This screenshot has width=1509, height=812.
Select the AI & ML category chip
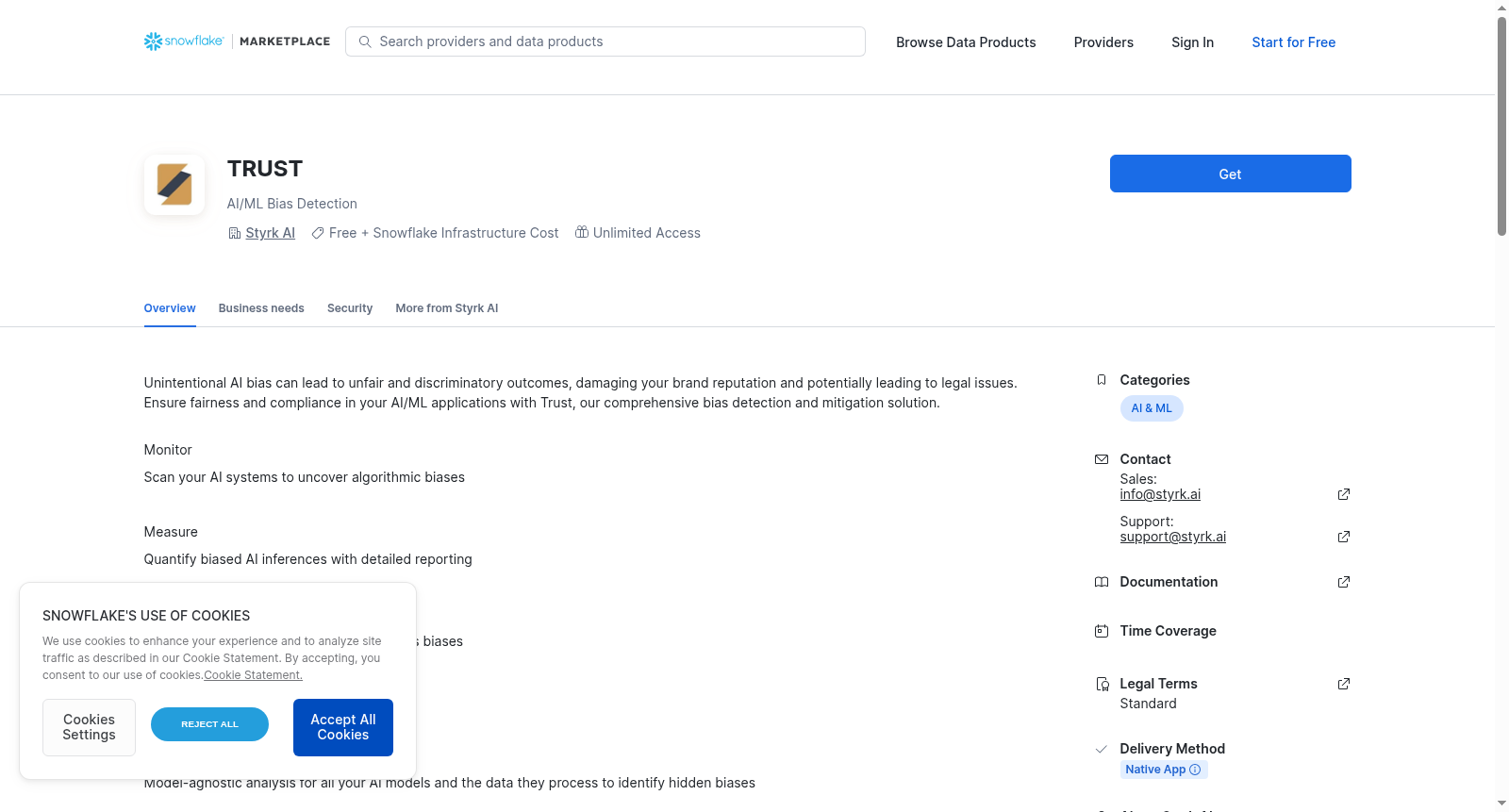tap(1152, 408)
